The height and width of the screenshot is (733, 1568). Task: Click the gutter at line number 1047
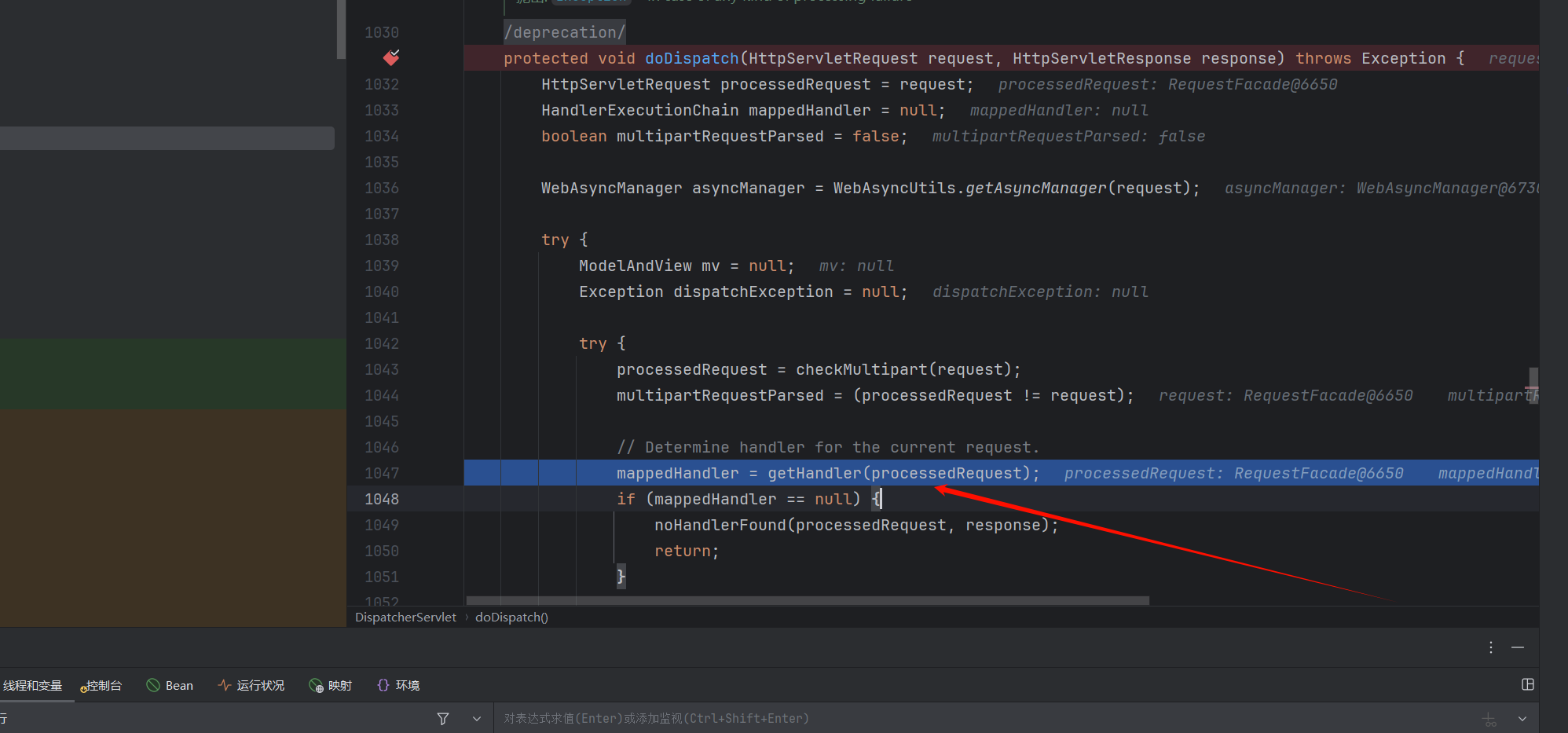(x=382, y=473)
